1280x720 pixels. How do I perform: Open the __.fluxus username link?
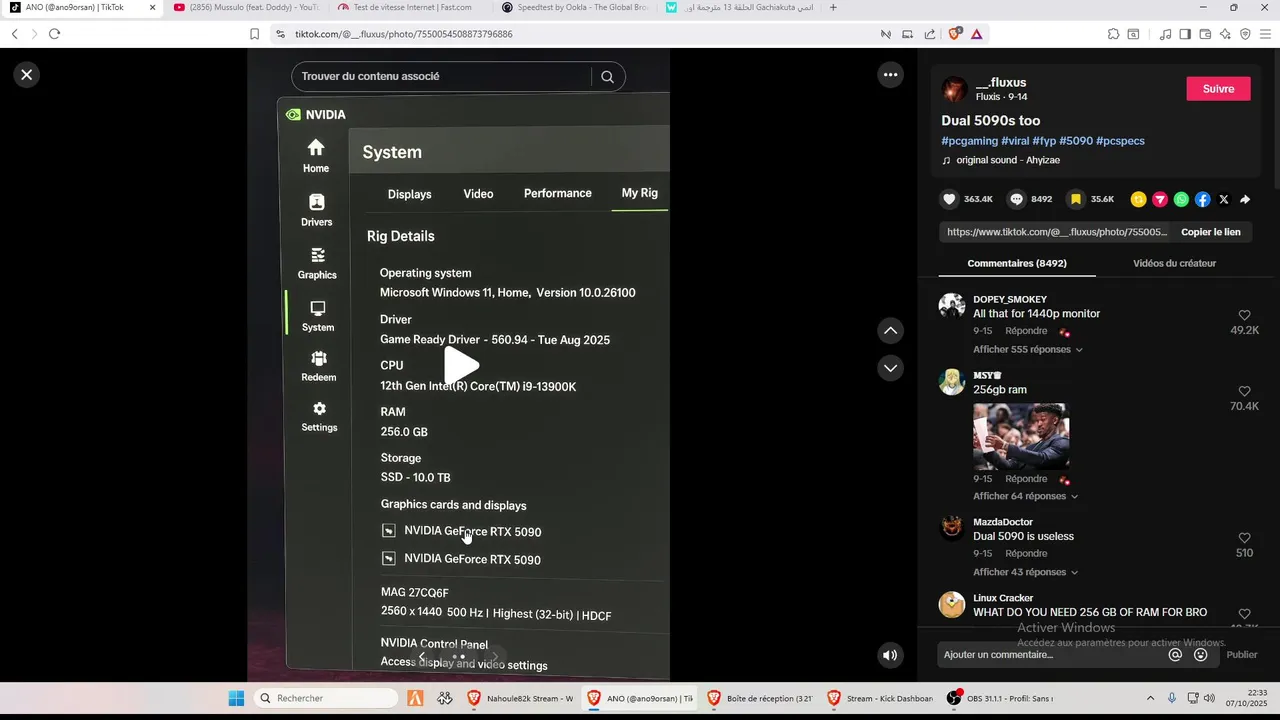coord(1001,83)
